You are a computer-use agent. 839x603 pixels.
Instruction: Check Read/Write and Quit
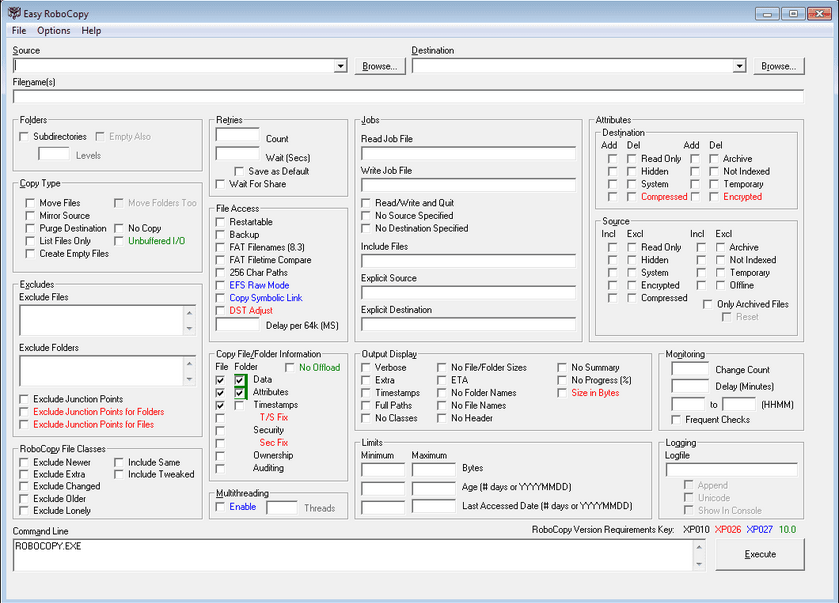[x=366, y=203]
